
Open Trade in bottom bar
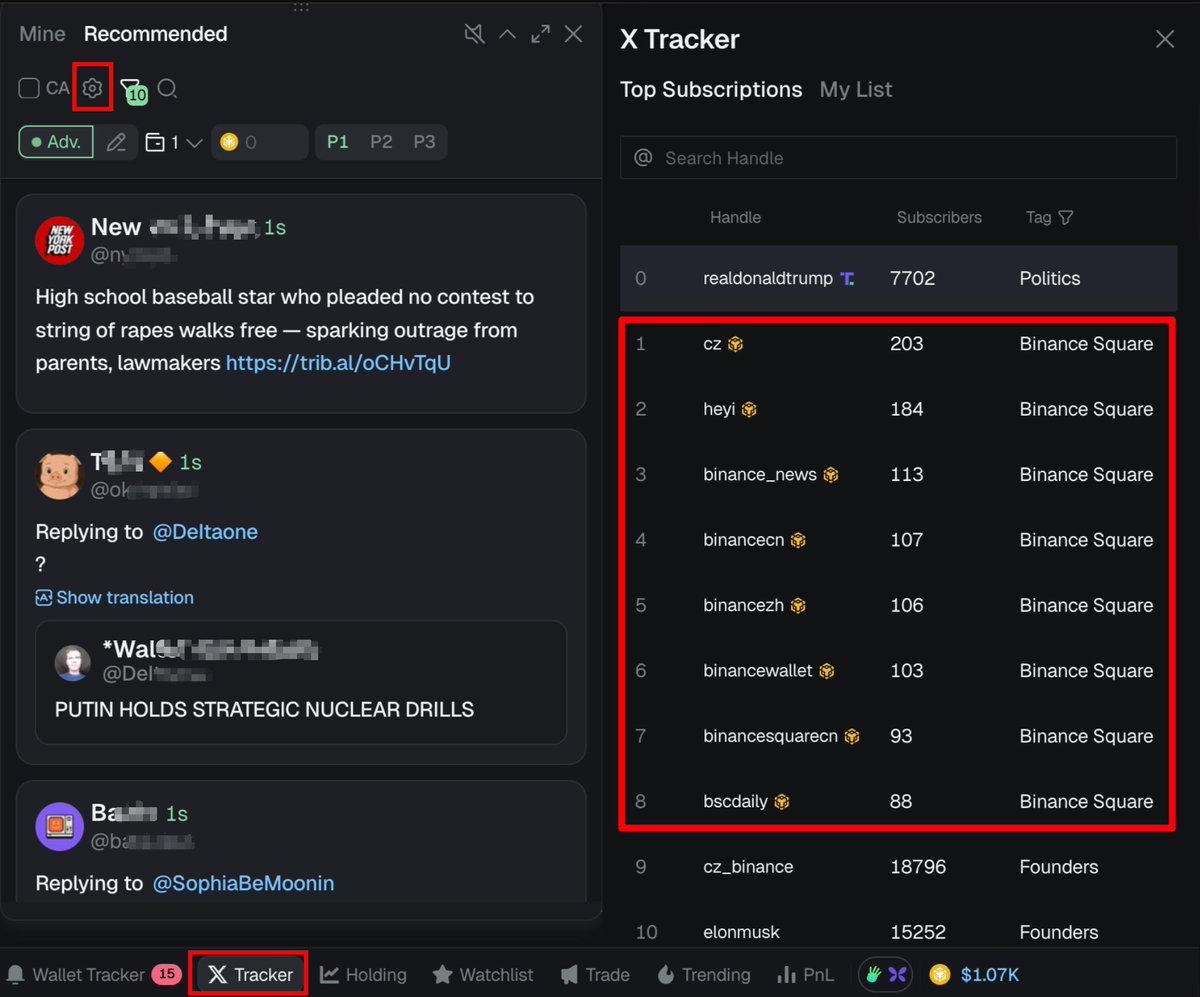(595, 974)
